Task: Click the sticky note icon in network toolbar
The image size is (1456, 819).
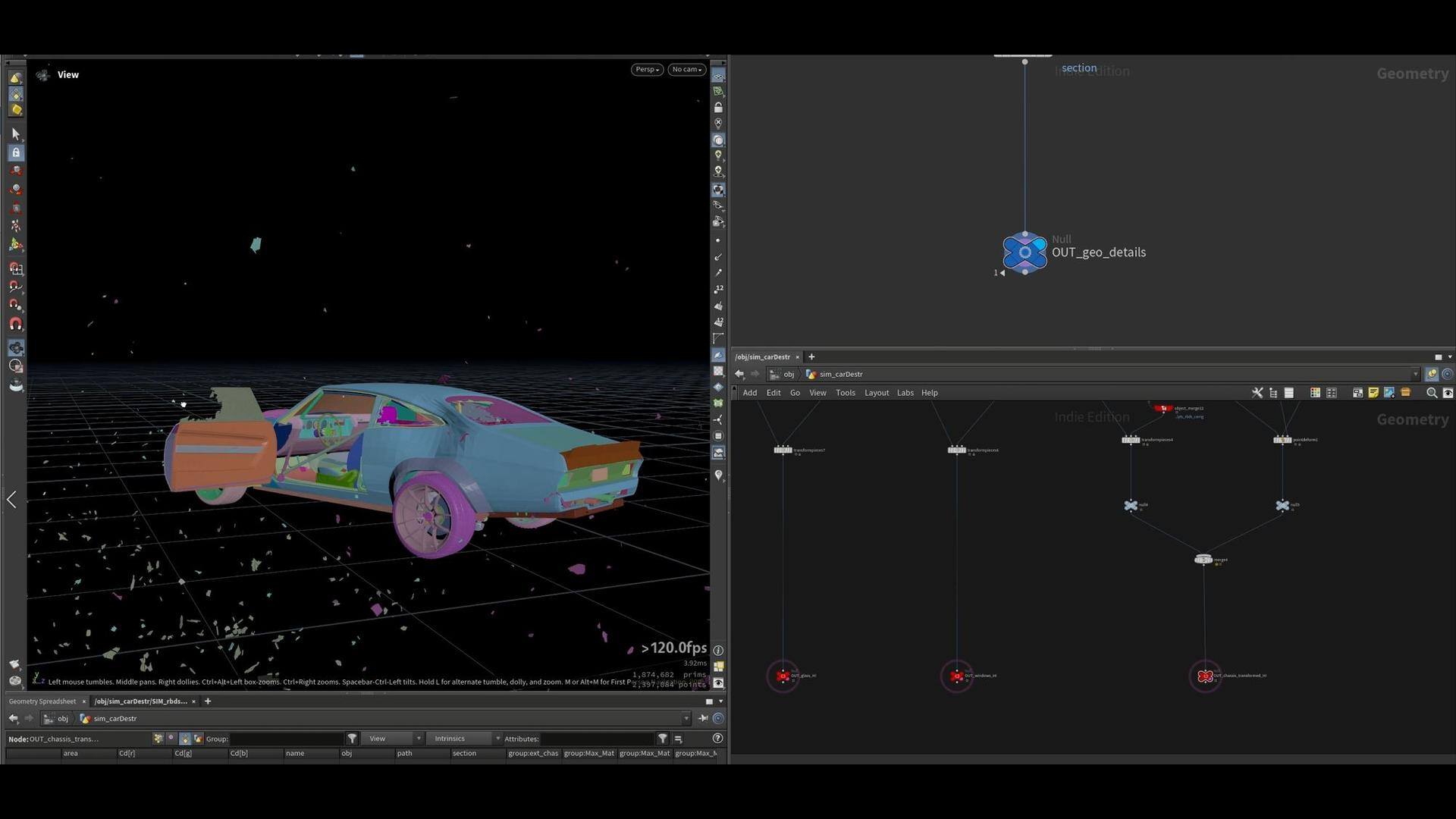Action: pos(1373,393)
